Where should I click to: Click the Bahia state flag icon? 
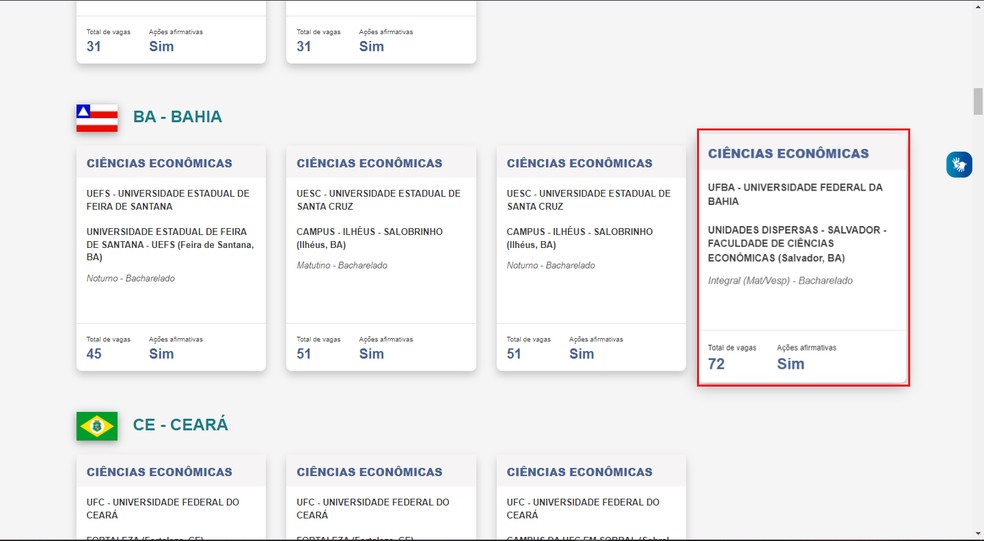click(97, 118)
